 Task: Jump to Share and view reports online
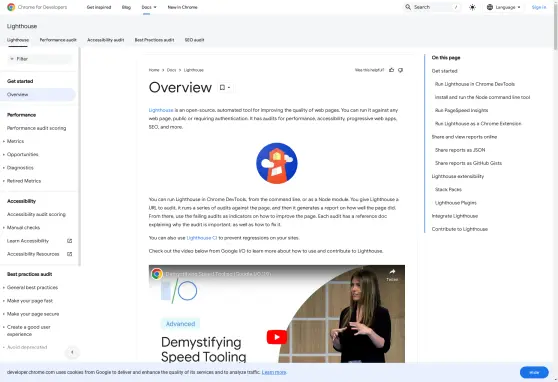point(464,137)
